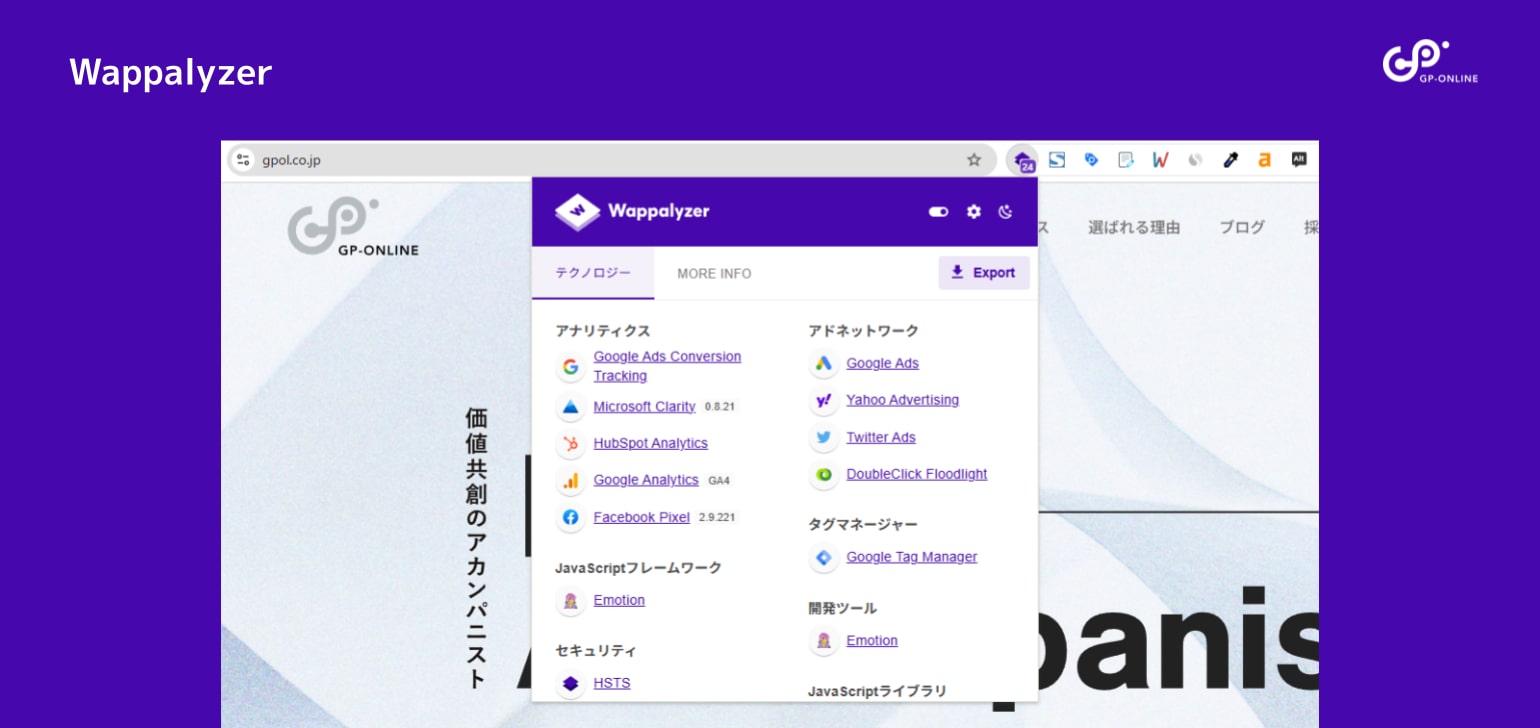Image resolution: width=1540 pixels, height=728 pixels.
Task: Open the gray swirl extension icon
Action: [x=1195, y=160]
